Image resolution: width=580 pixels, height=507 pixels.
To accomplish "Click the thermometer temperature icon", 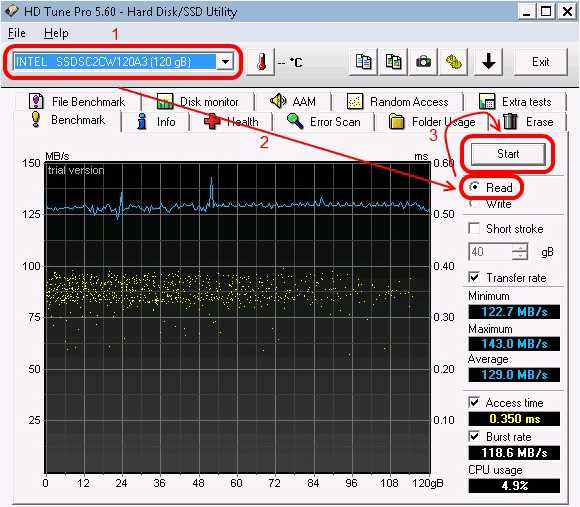I will pyautogui.click(x=261, y=62).
